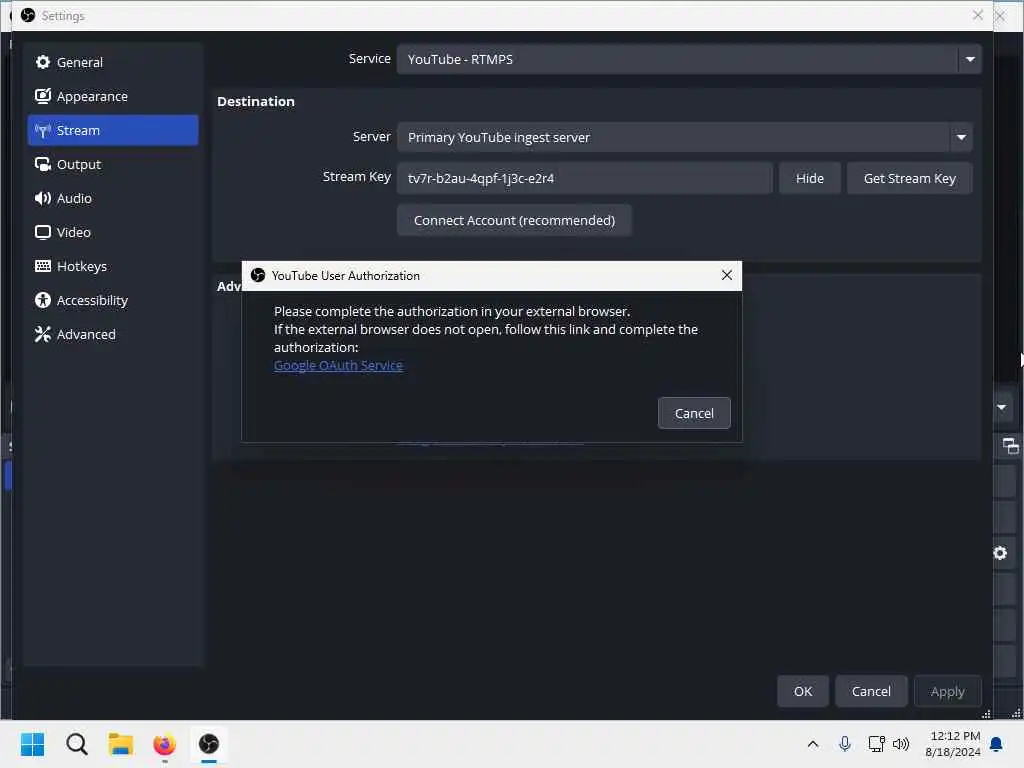The image size is (1024, 768).
Task: Click the pop-out dock icon in OBS window
Action: [x=1010, y=446]
